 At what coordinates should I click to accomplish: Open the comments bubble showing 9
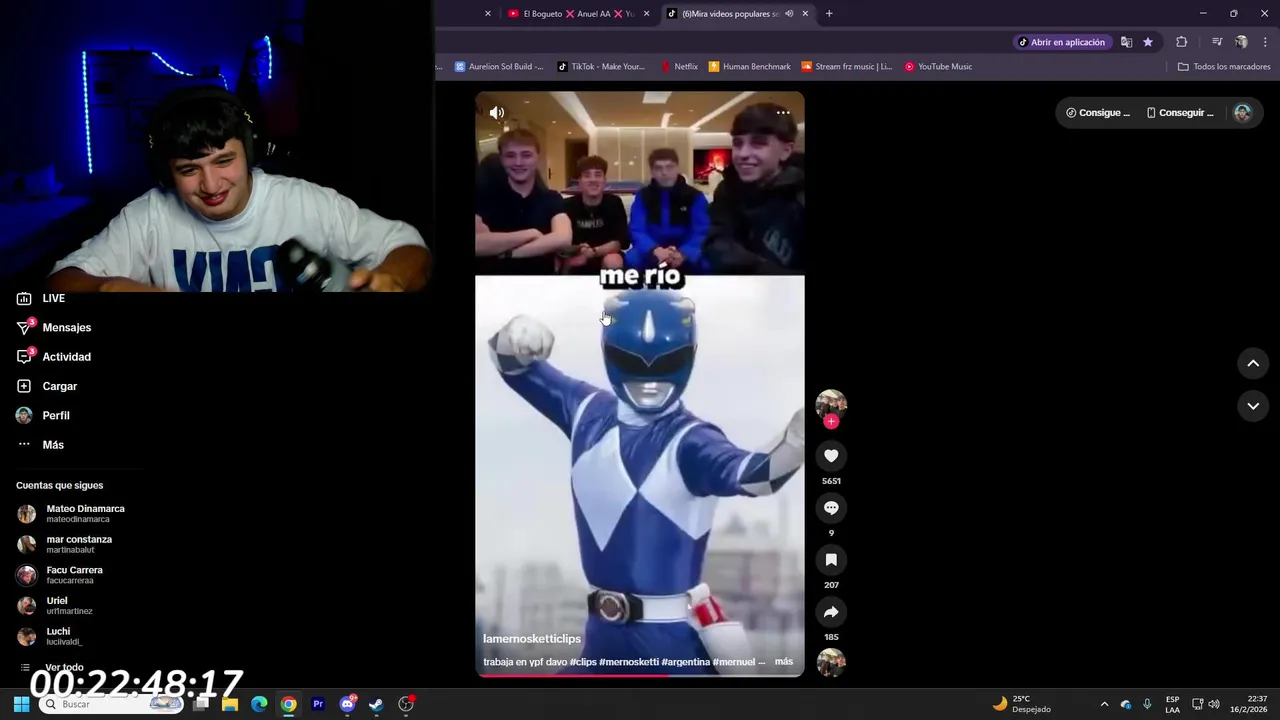(x=831, y=508)
